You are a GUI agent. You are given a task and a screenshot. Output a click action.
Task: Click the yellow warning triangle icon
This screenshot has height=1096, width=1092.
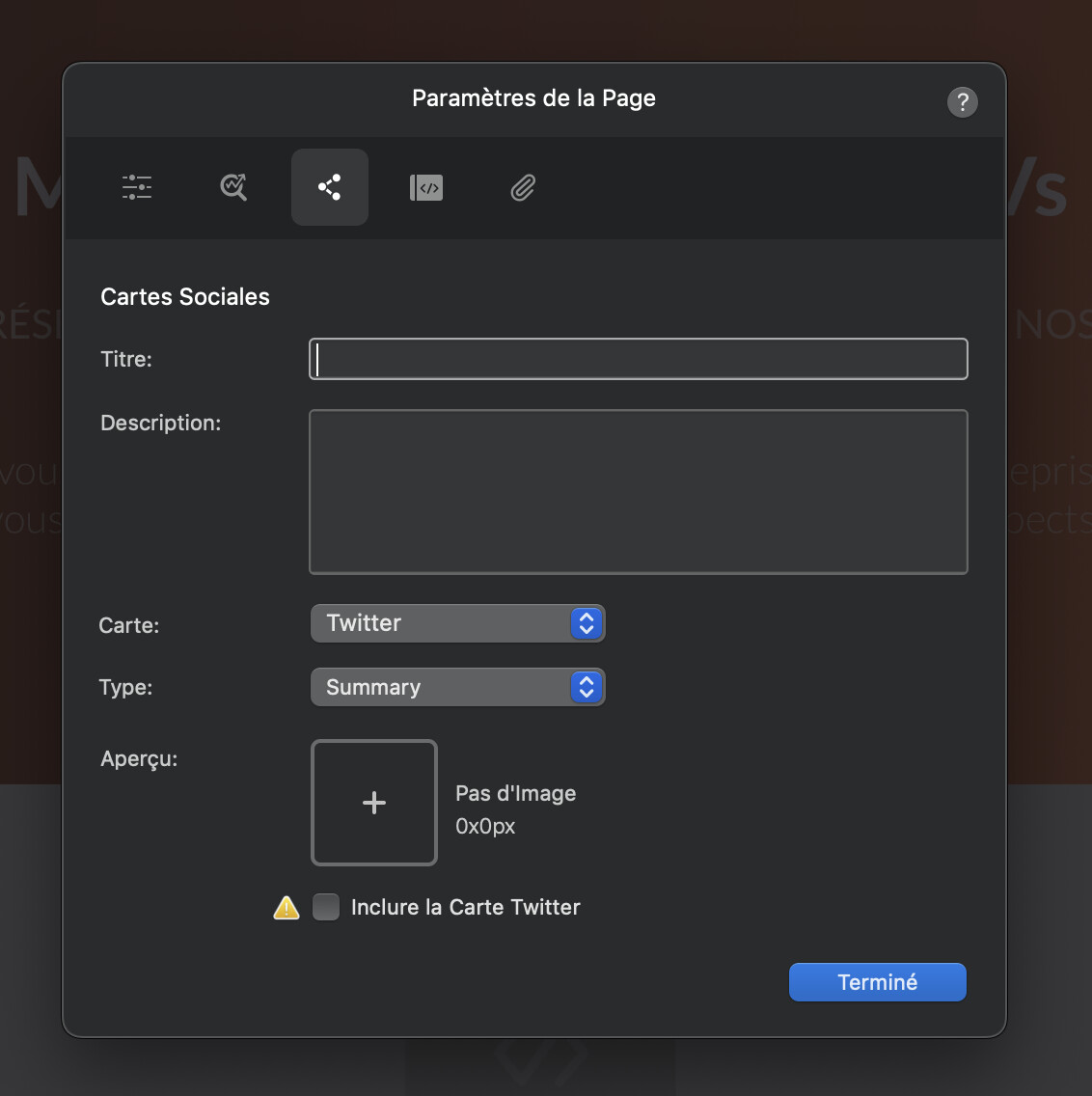point(287,908)
